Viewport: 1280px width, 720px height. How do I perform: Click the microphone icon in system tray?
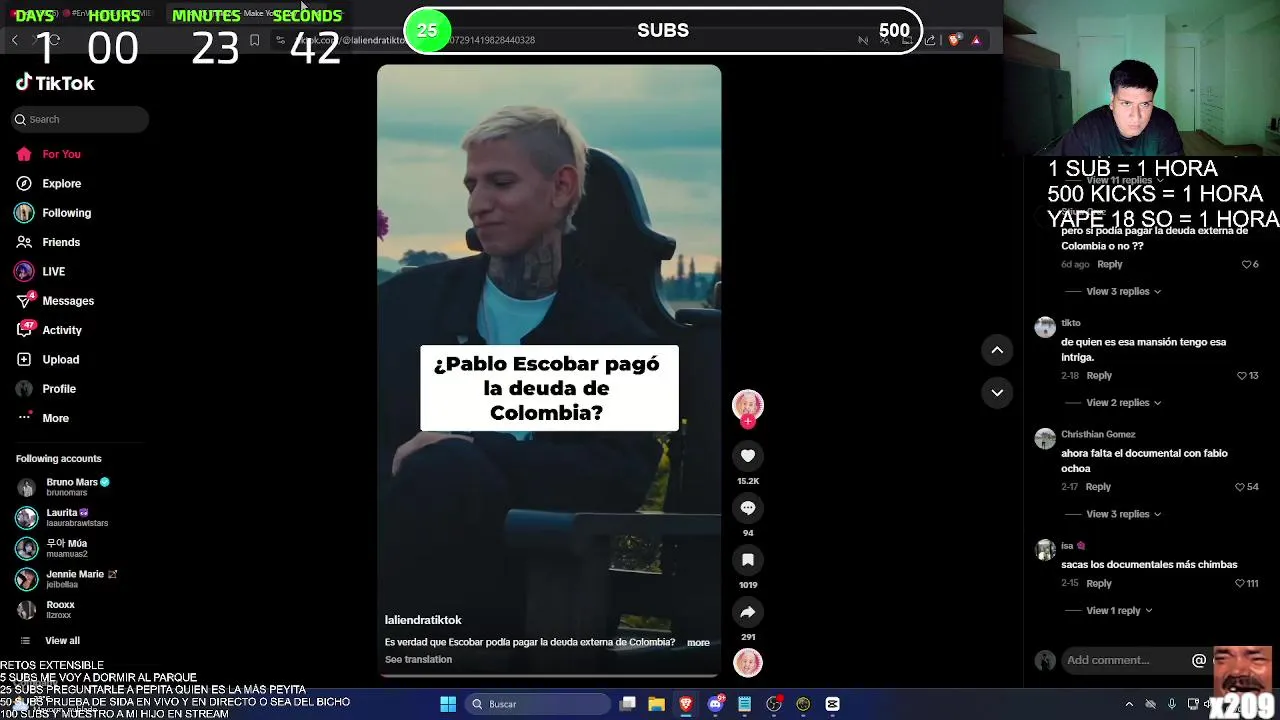pos(1172,704)
